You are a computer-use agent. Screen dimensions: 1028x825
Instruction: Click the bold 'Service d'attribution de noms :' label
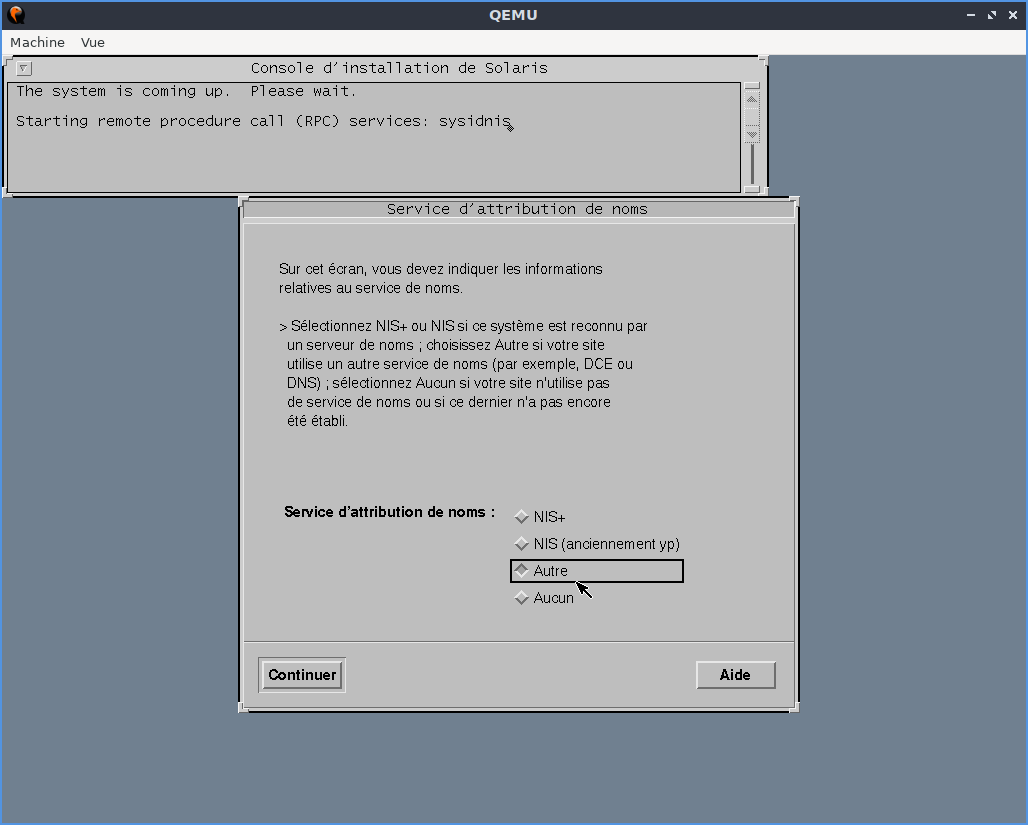[x=389, y=512]
